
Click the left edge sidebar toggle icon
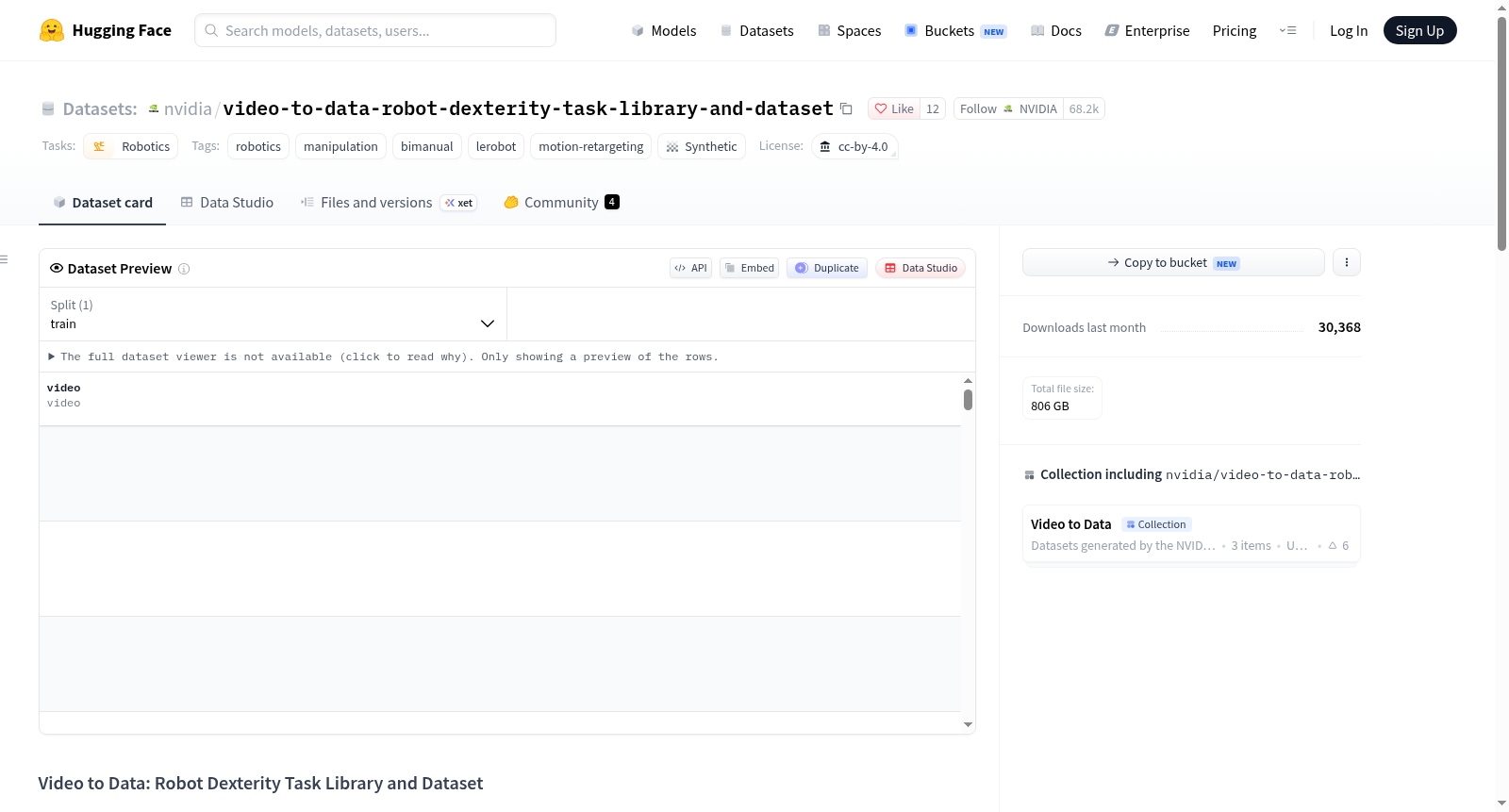tap(4, 259)
